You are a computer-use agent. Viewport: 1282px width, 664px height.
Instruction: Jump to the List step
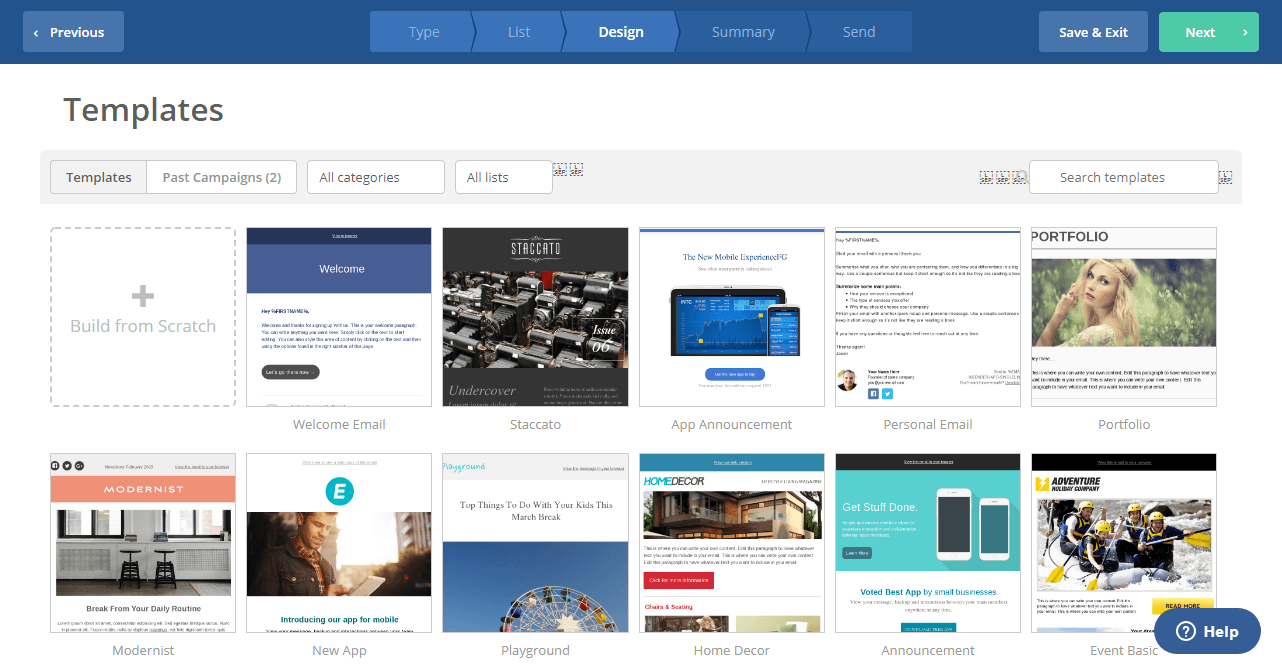pyautogui.click(x=517, y=32)
